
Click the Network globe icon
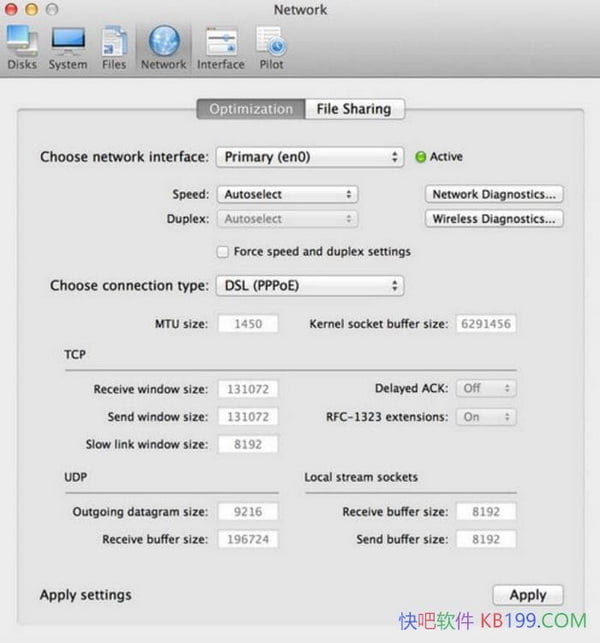(x=163, y=45)
